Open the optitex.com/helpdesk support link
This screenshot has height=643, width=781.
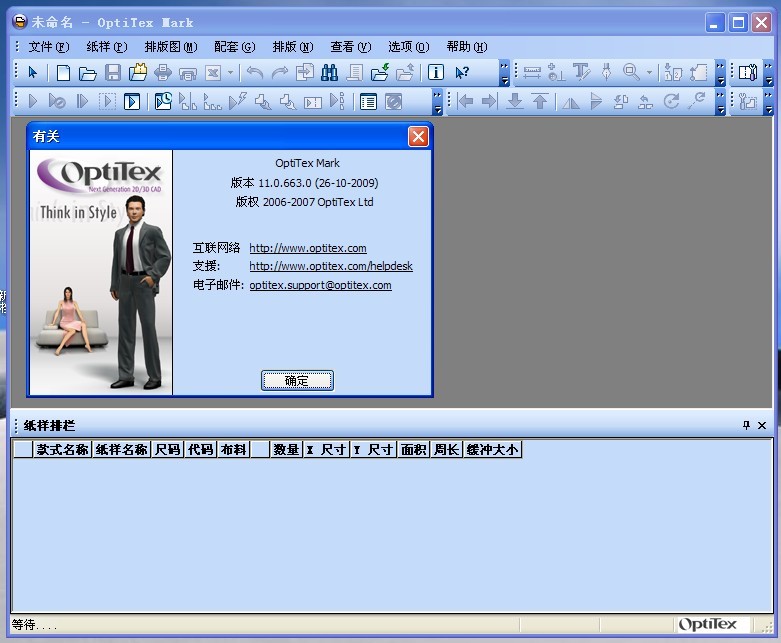pos(331,266)
